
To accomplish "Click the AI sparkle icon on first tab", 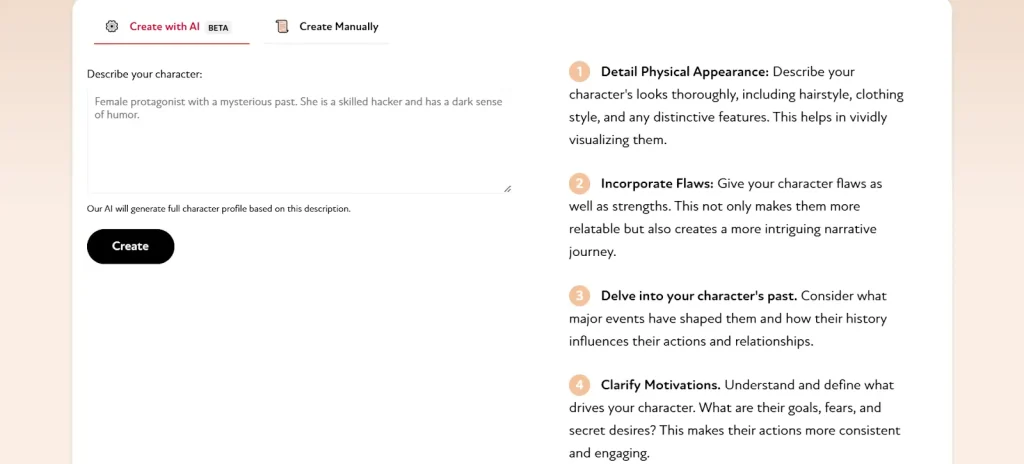I will click(111, 27).
